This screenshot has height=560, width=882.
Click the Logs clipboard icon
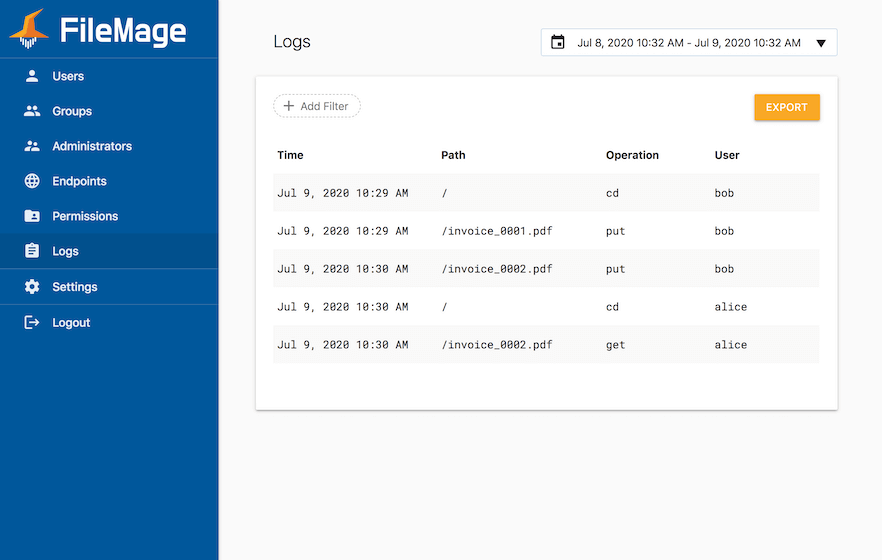pos(32,251)
